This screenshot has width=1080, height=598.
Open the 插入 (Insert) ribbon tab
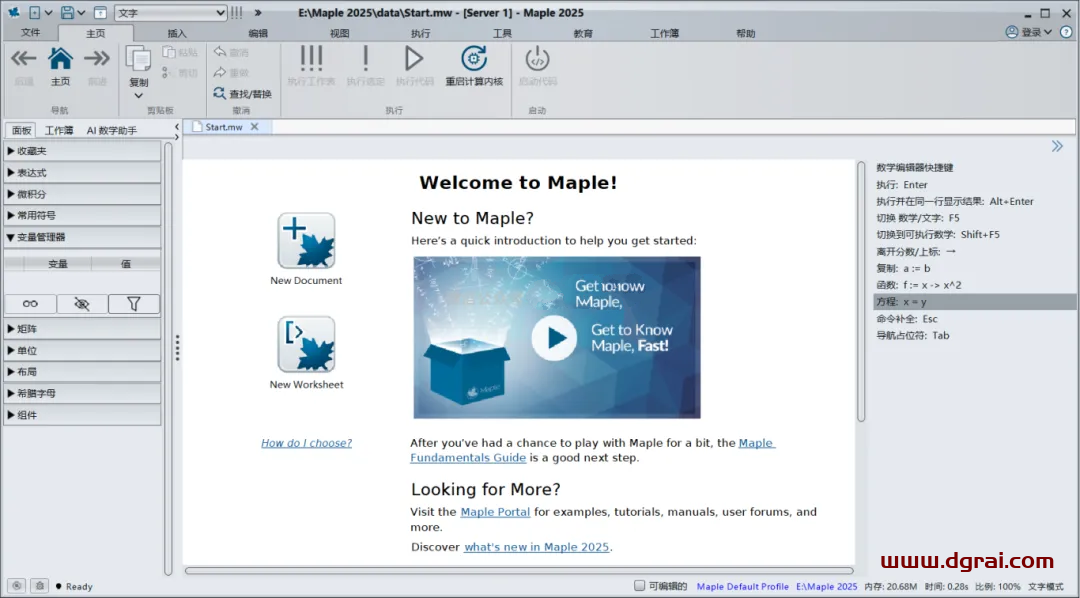point(176,33)
